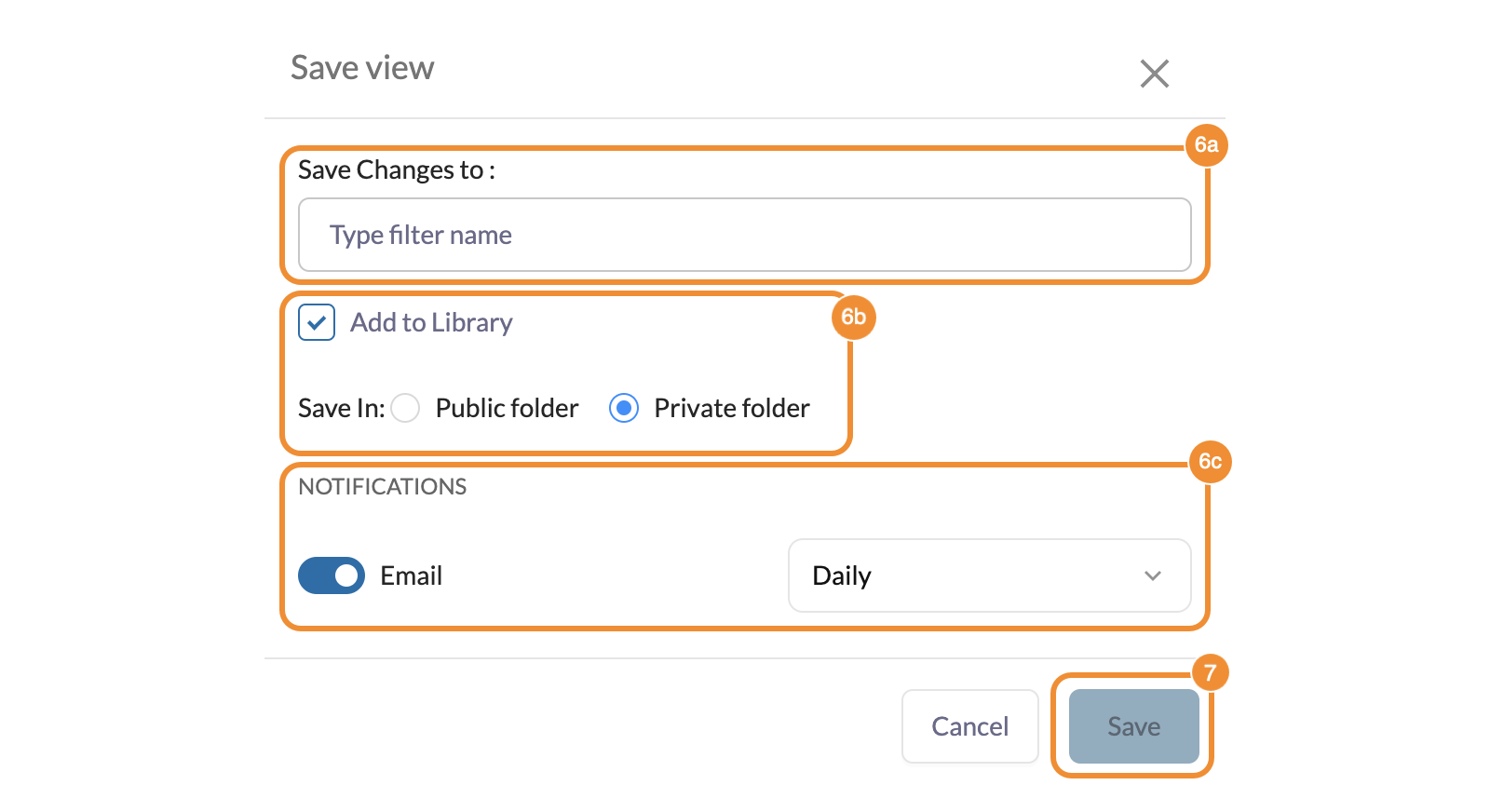Disable the Email notifications toggle
1490x812 pixels.
[331, 575]
